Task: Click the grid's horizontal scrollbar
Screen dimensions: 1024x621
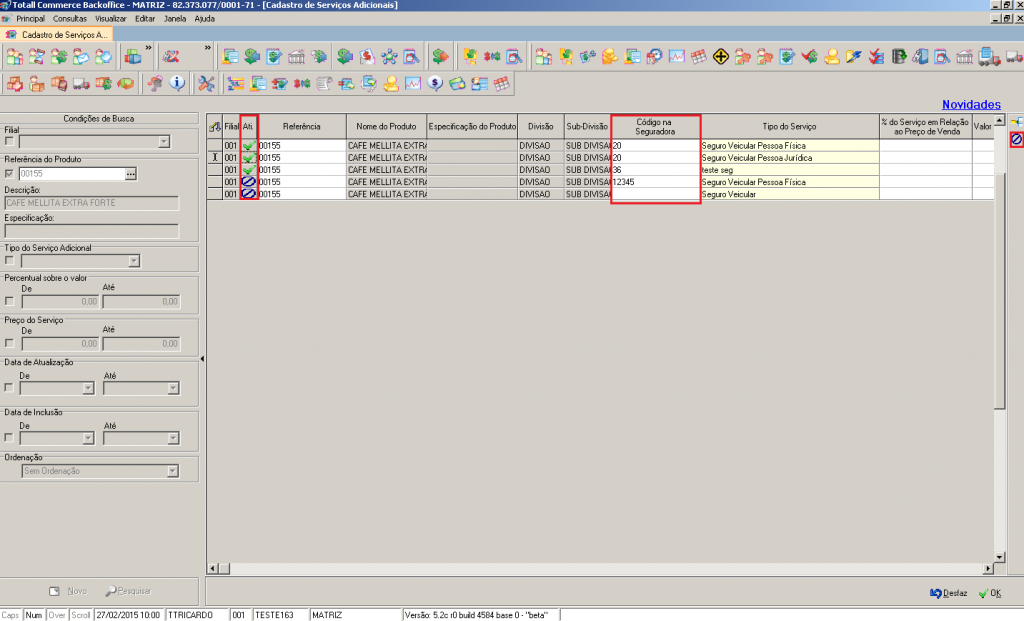Action: (x=600, y=569)
